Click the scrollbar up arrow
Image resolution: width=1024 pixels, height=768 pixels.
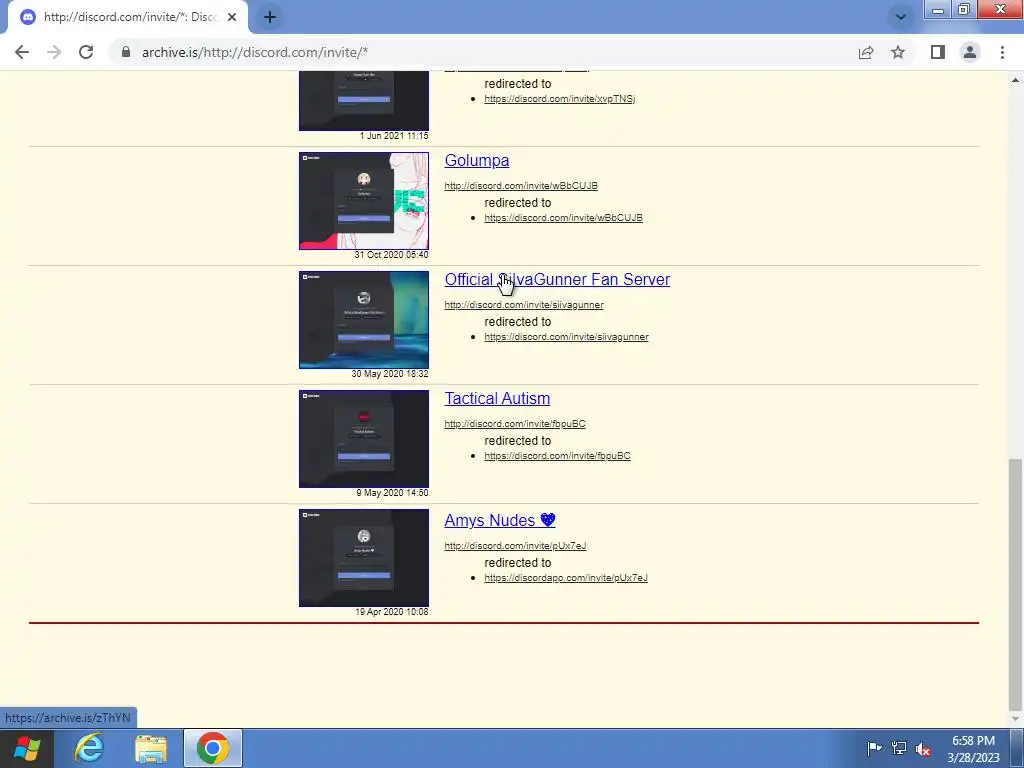(x=1014, y=80)
